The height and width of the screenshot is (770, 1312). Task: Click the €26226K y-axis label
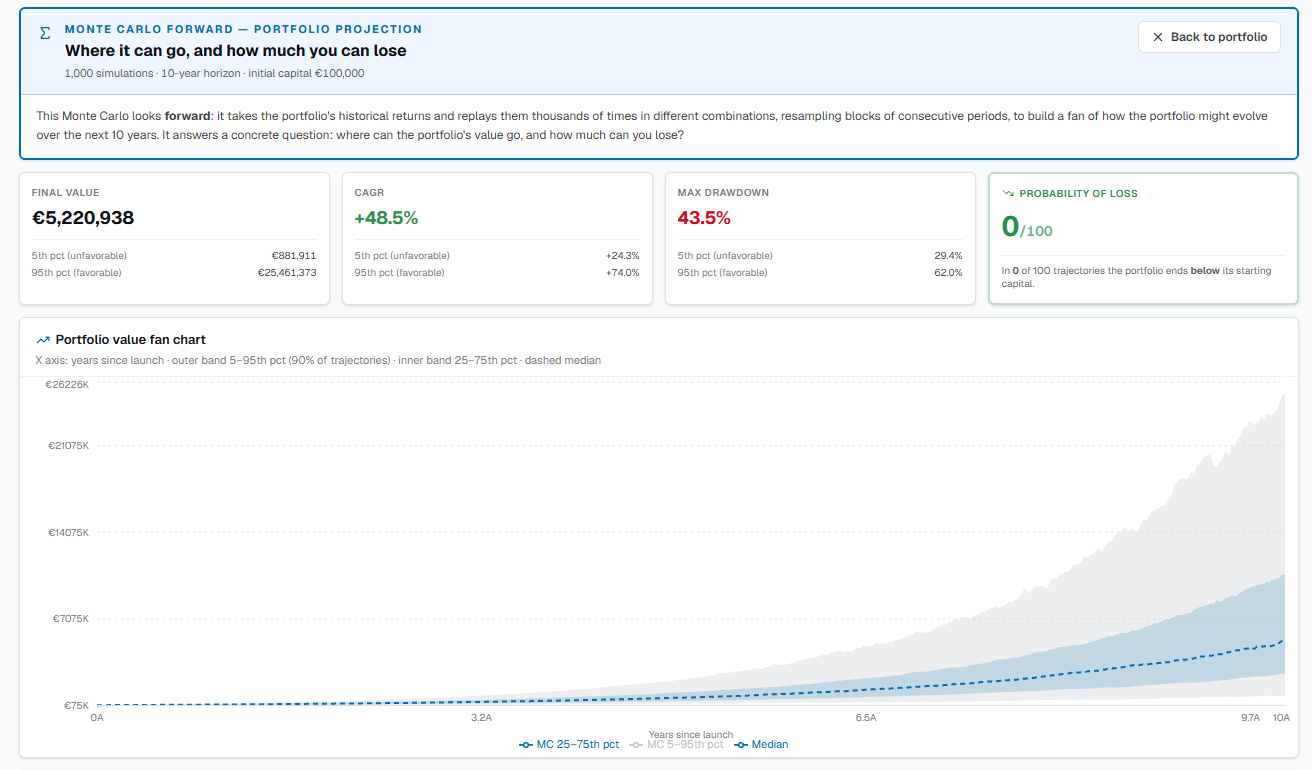[67, 385]
